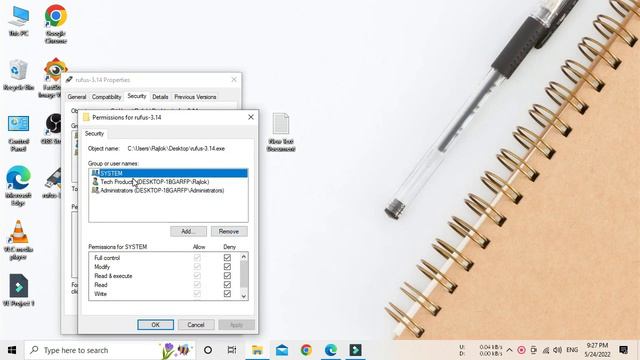Show hidden tray icons chevron
The image size is (640, 360).
tap(509, 350)
